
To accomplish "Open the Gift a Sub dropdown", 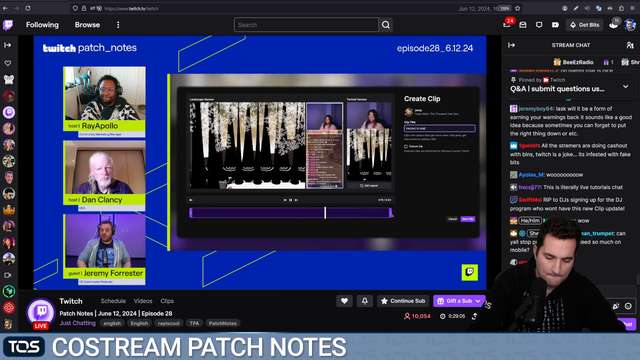I will [x=459, y=301].
